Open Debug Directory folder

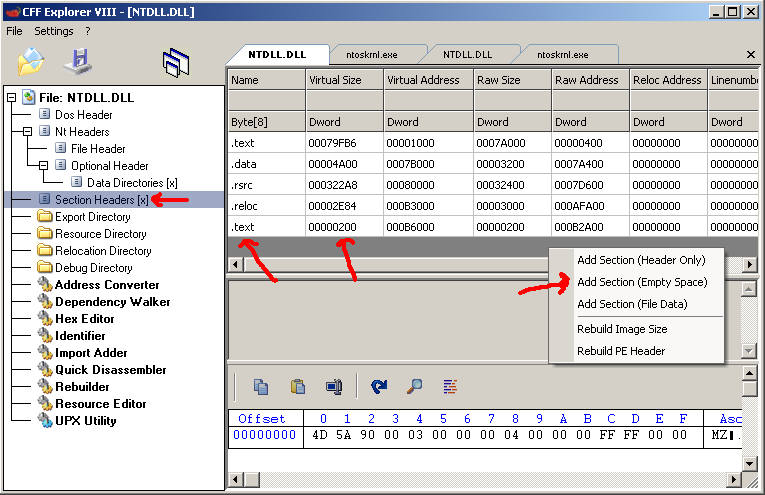point(93,268)
